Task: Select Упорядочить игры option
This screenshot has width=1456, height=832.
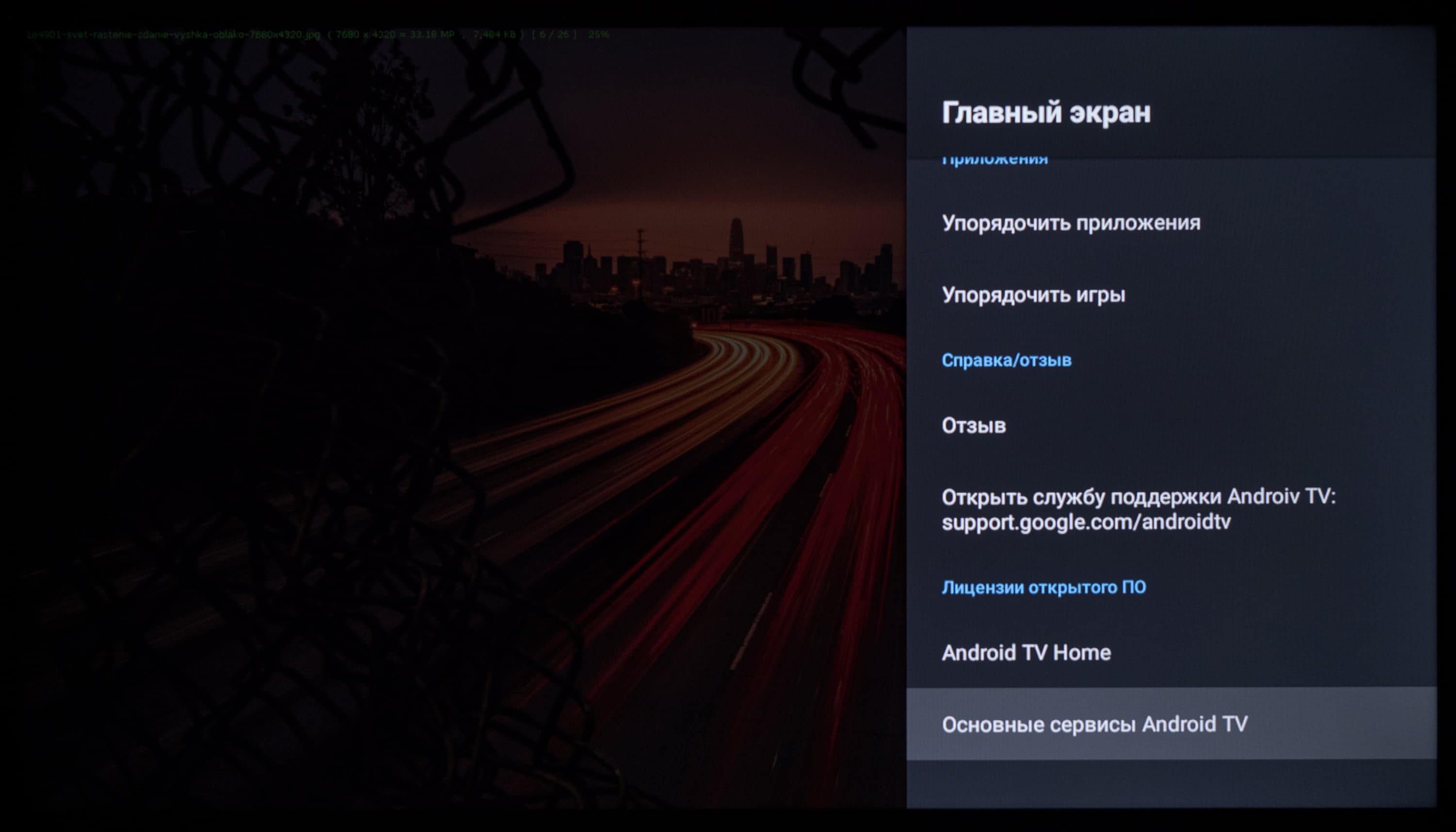Action: (x=1032, y=295)
